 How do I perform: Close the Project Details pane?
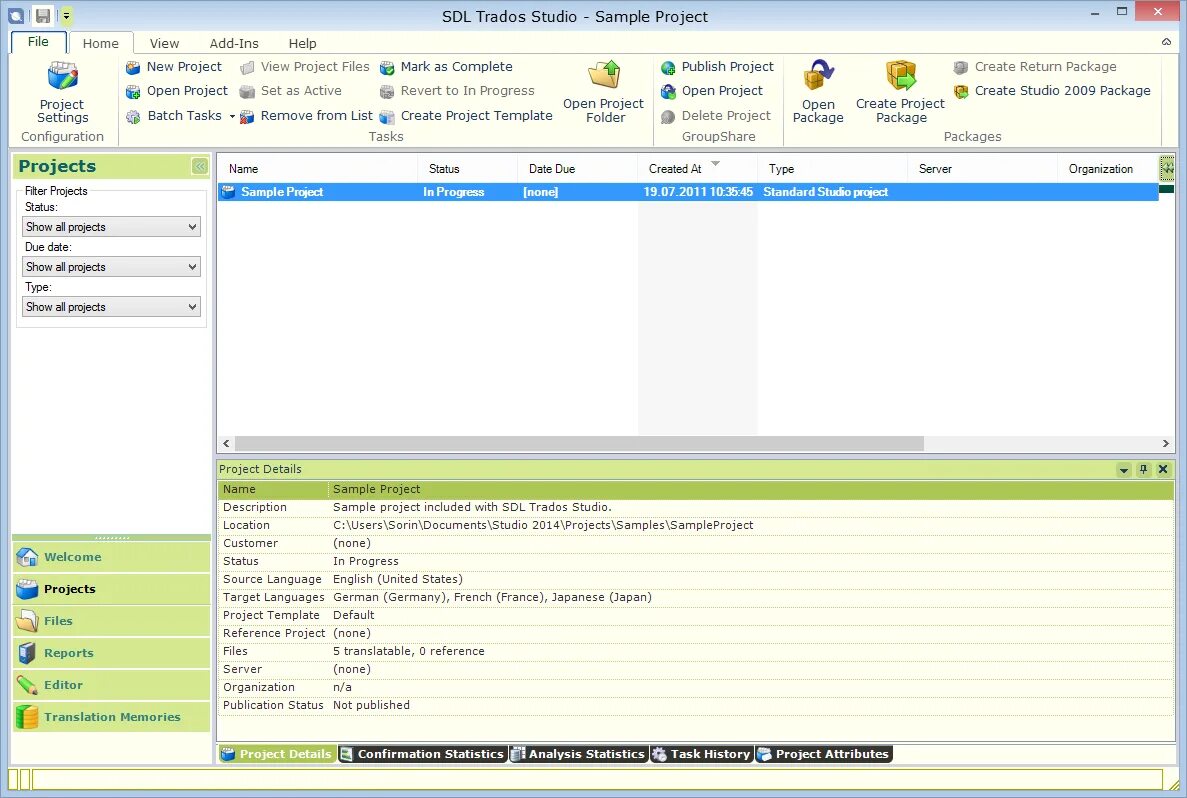1164,469
